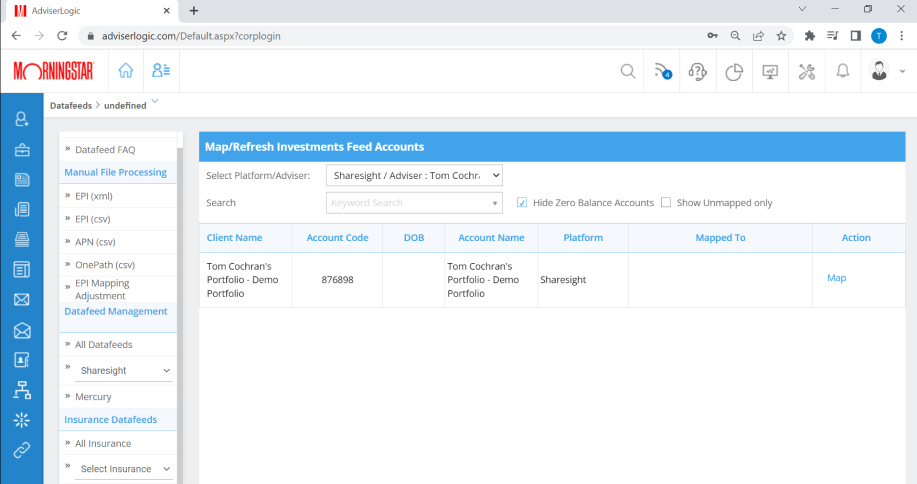917x484 pixels.
Task: Open EPI (xml) menu item
Action: click(94, 196)
